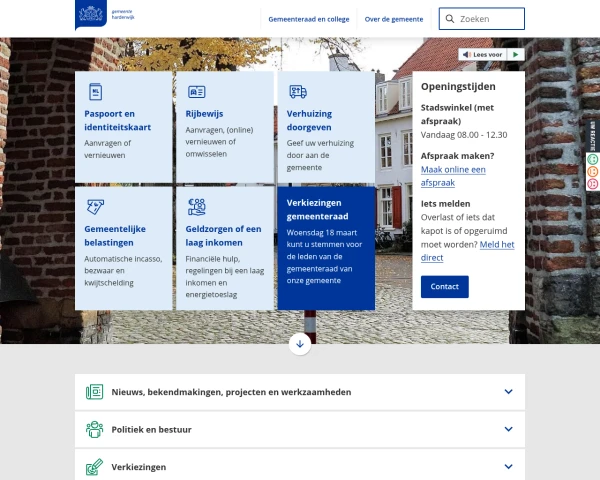Image resolution: width=600 pixels, height=480 pixels.
Task: Click the gemeente Harderwijk logo
Action: tap(105, 15)
